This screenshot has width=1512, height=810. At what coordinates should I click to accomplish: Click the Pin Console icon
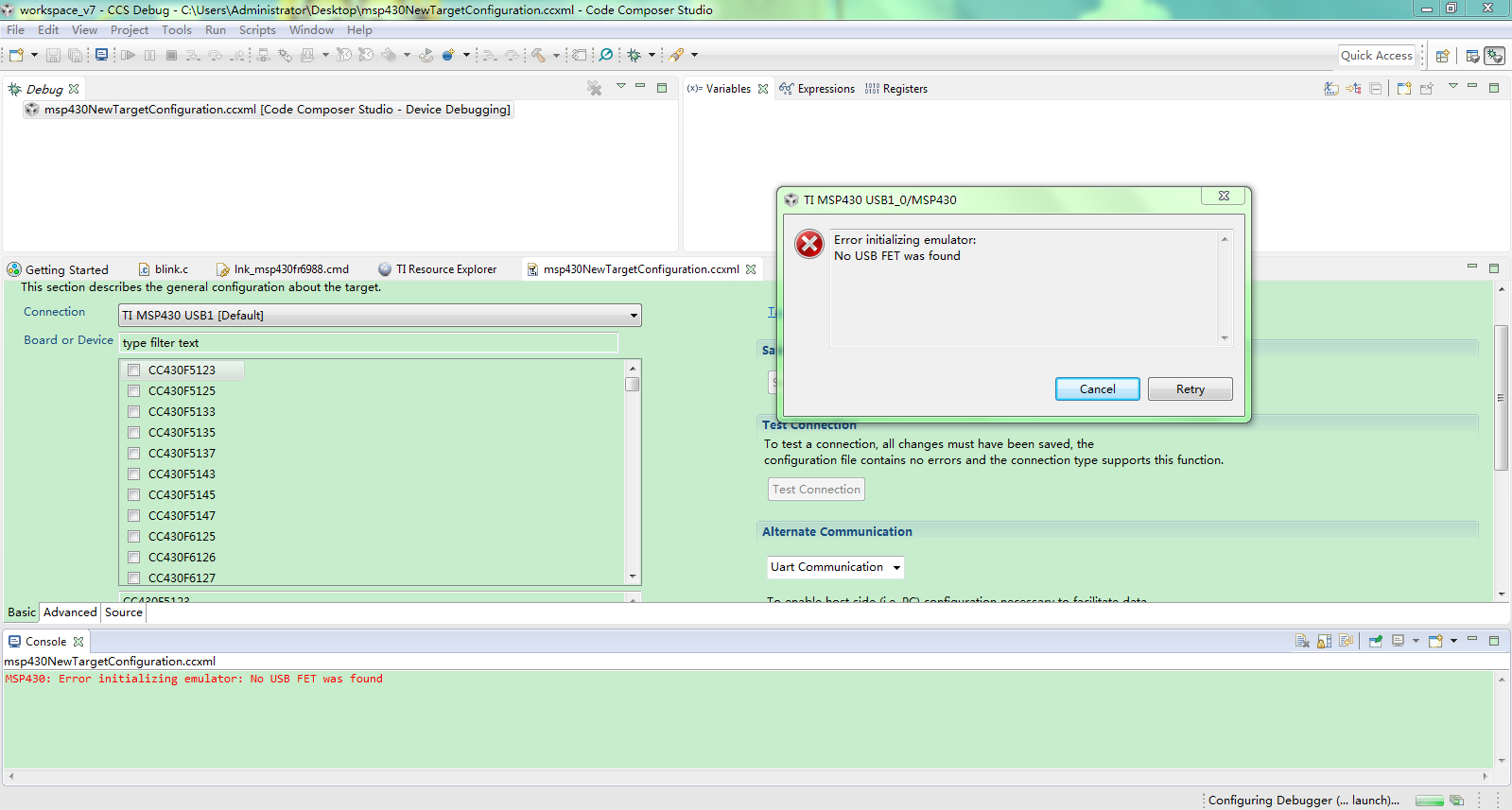pyautogui.click(x=1376, y=641)
